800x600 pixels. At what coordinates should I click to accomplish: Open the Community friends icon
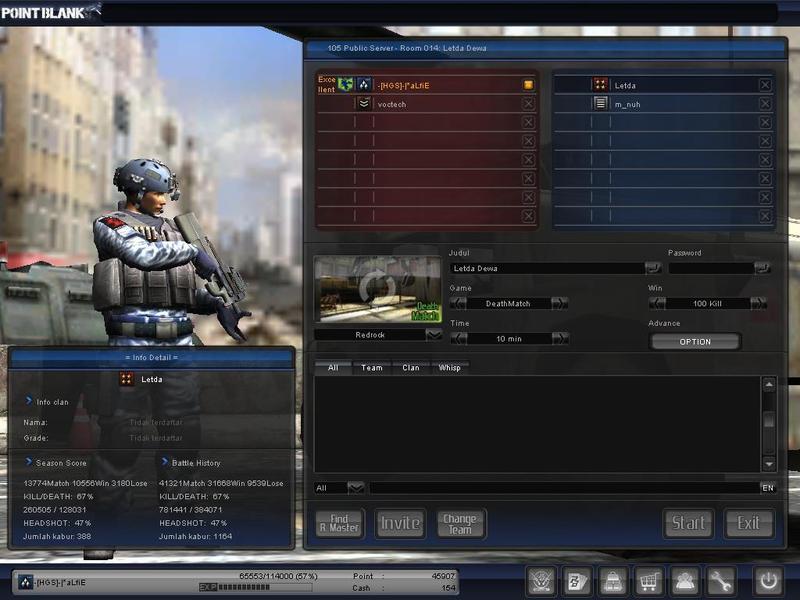(x=684, y=581)
